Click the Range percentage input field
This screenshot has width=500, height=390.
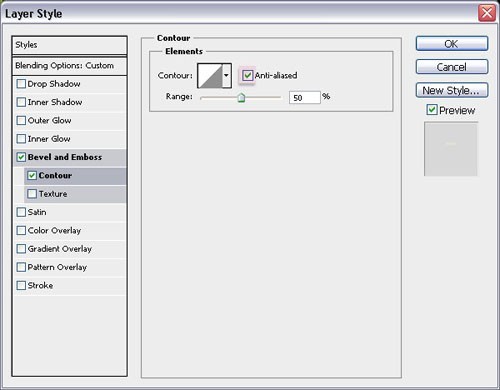click(x=305, y=98)
